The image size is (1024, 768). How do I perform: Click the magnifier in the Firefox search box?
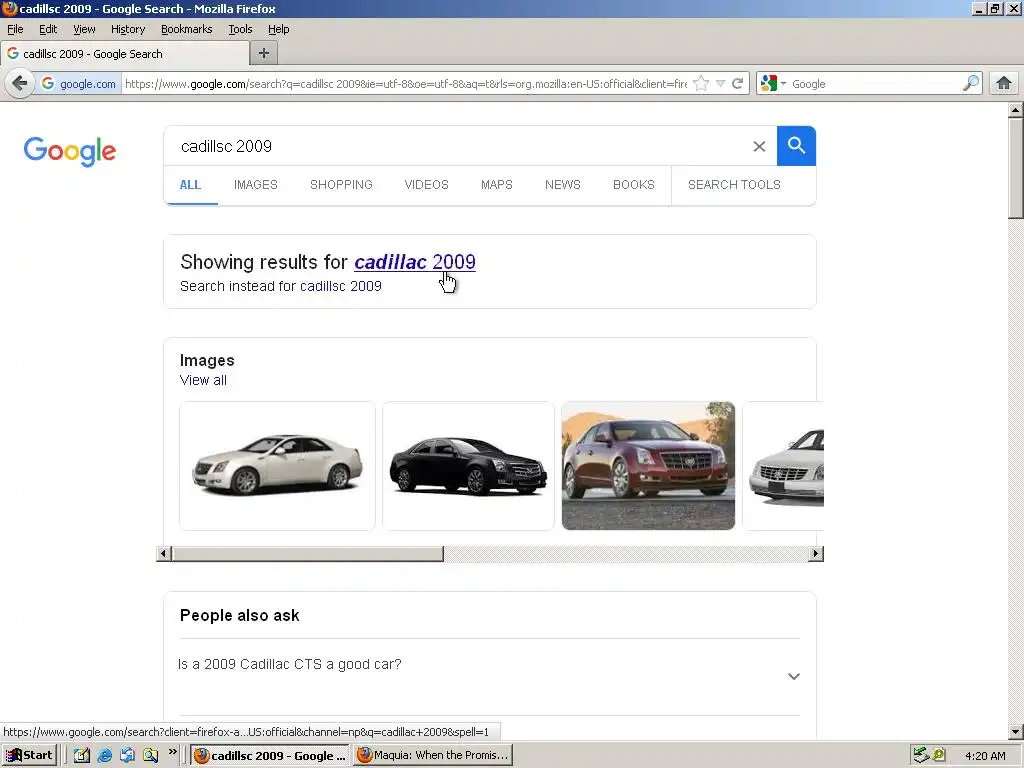click(x=970, y=84)
